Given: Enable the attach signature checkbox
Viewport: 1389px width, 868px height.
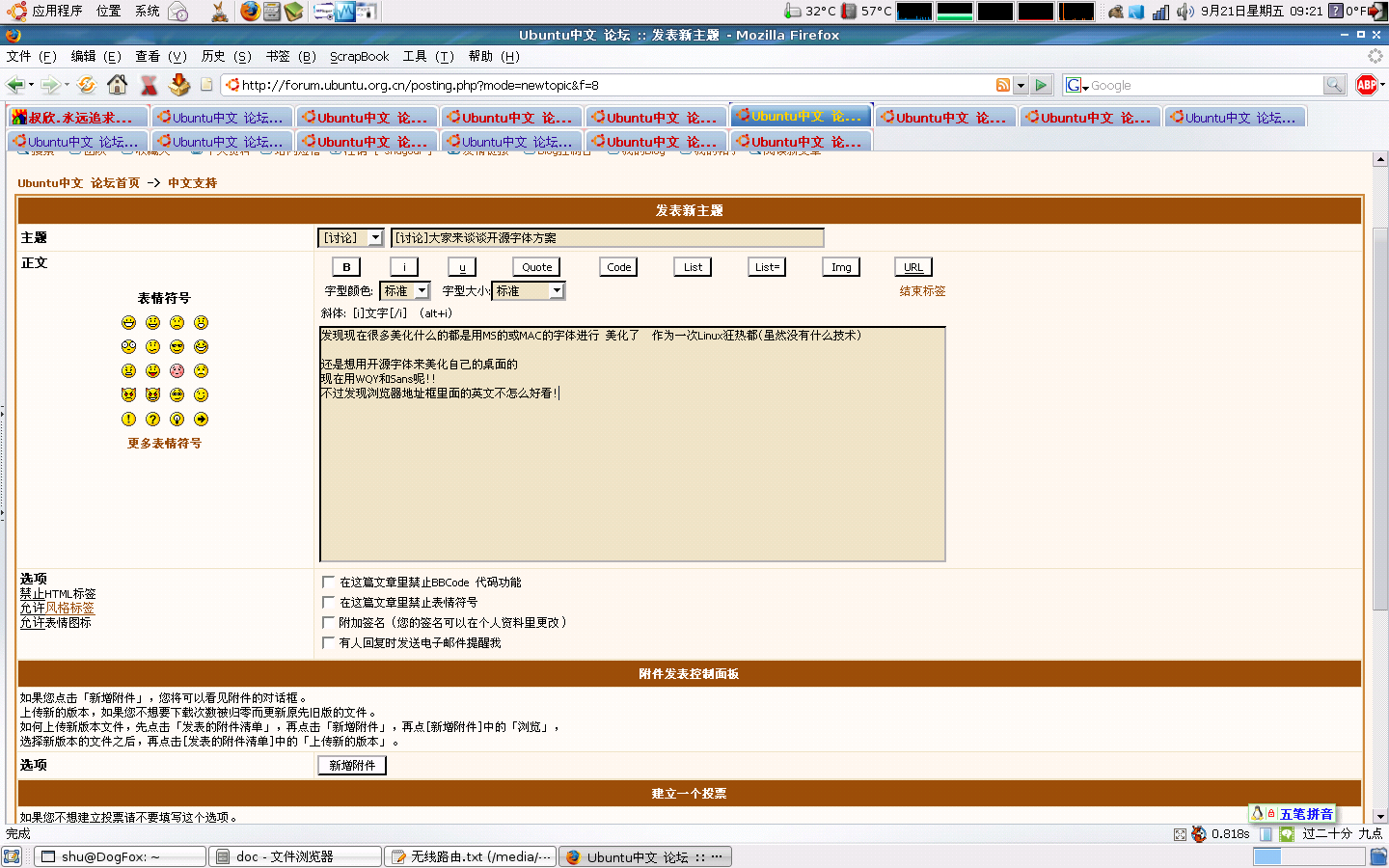Looking at the screenshot, I should click(x=328, y=622).
